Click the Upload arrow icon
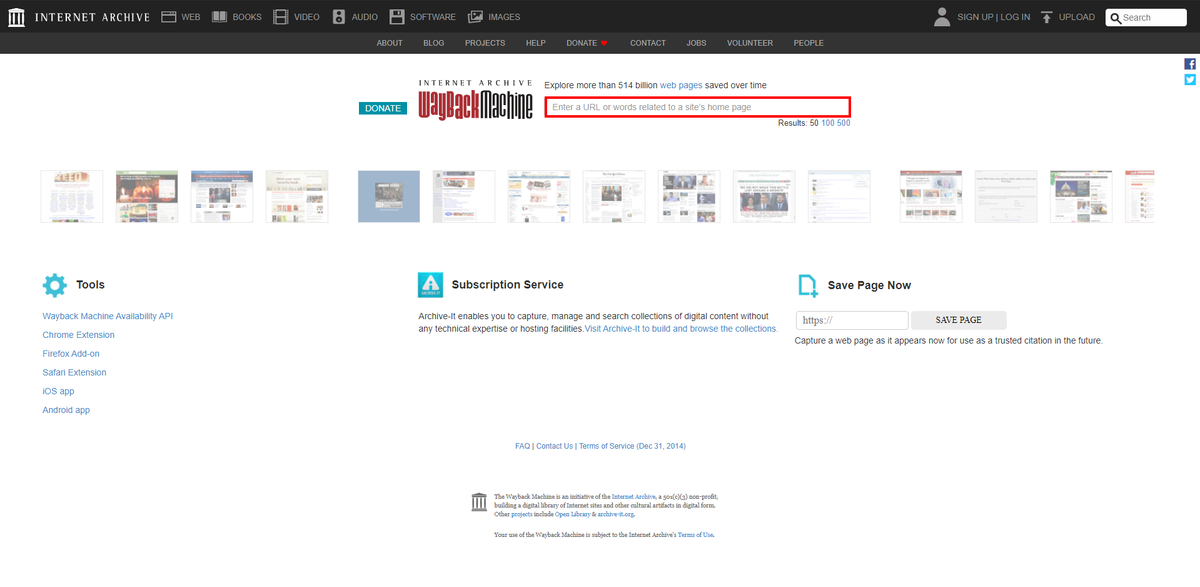Image resolution: width=1200 pixels, height=587 pixels. 1047,17
